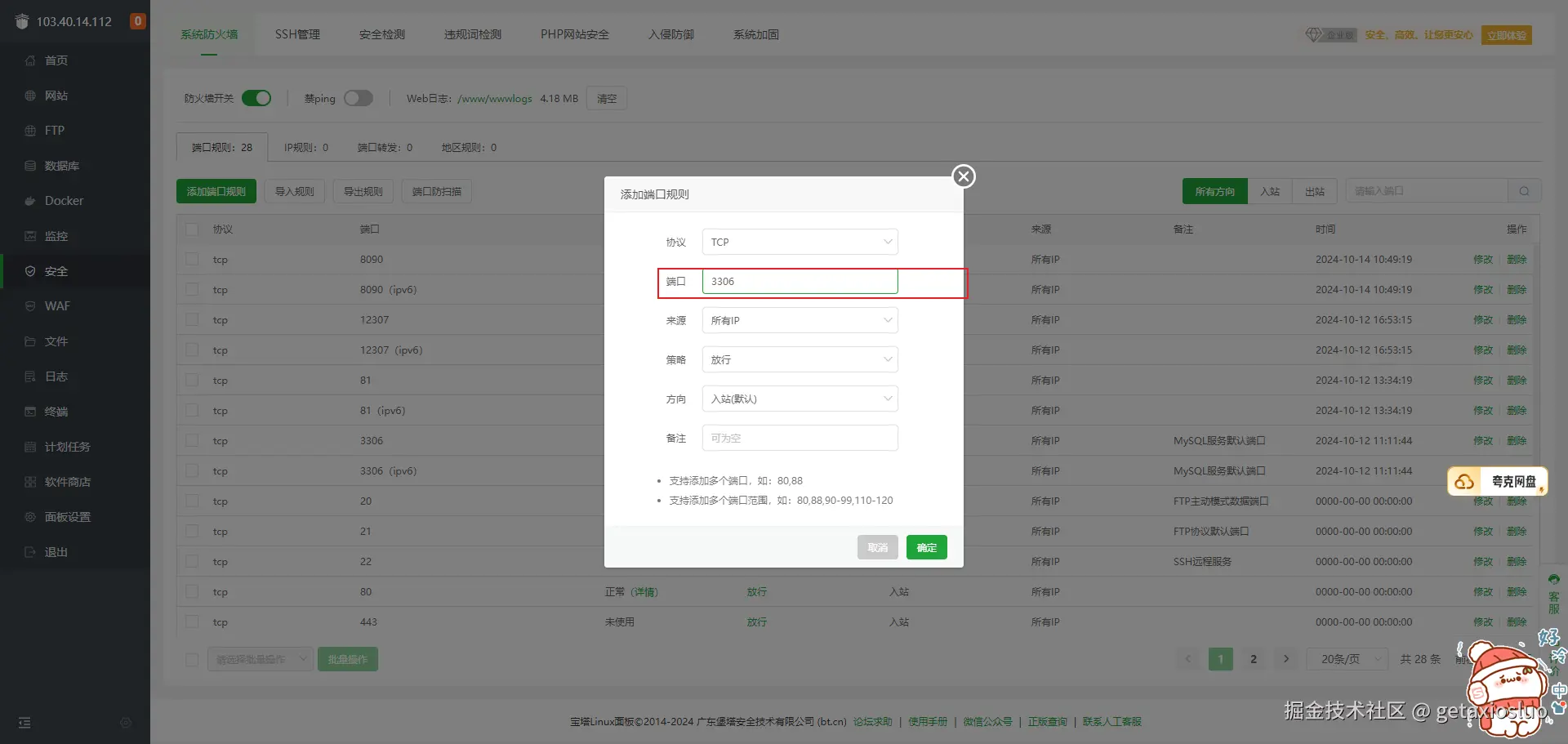Switch to the SSH管理 tab

[x=297, y=34]
